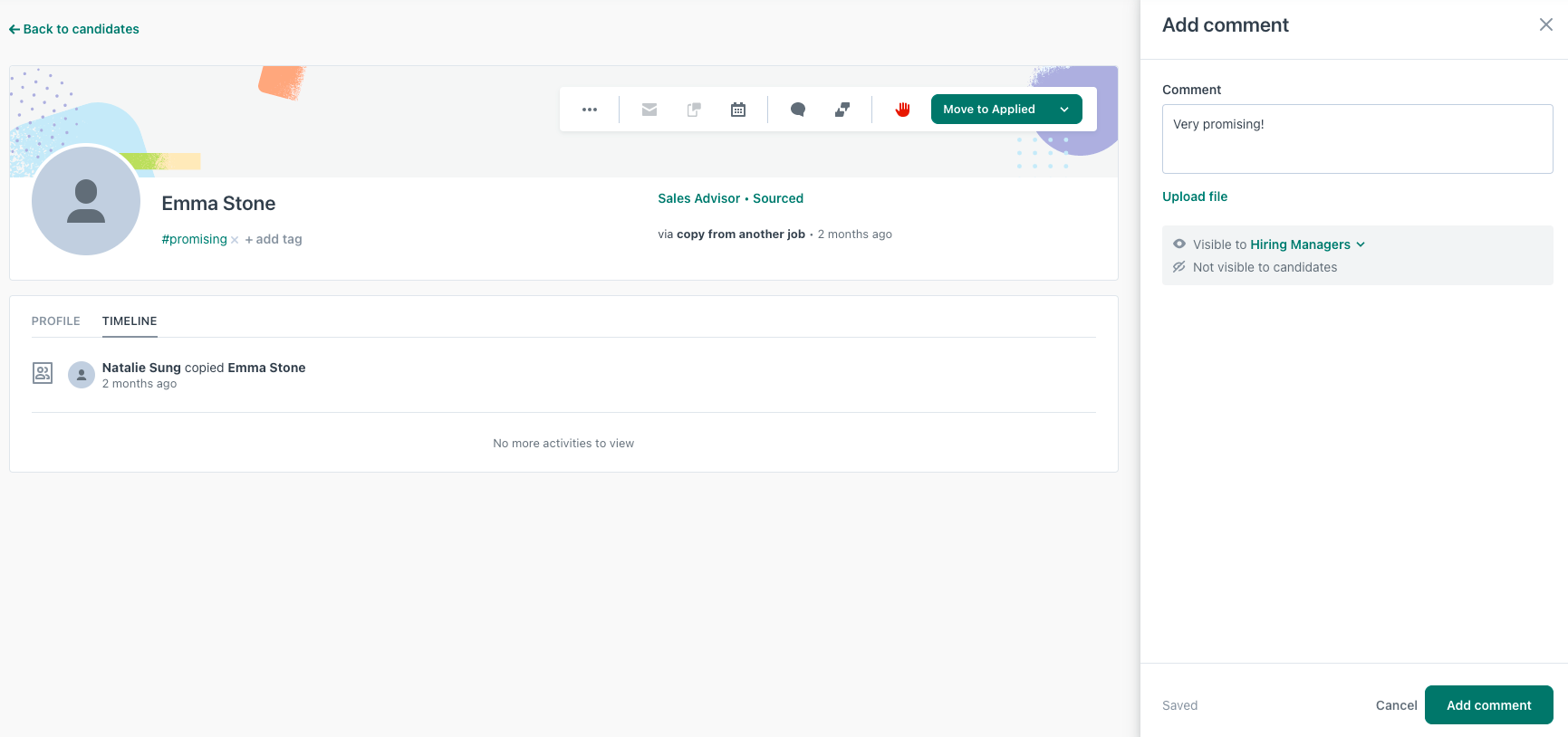Image resolution: width=1568 pixels, height=737 pixels.
Task: Click the Emma Stone heading
Action: [x=218, y=204]
